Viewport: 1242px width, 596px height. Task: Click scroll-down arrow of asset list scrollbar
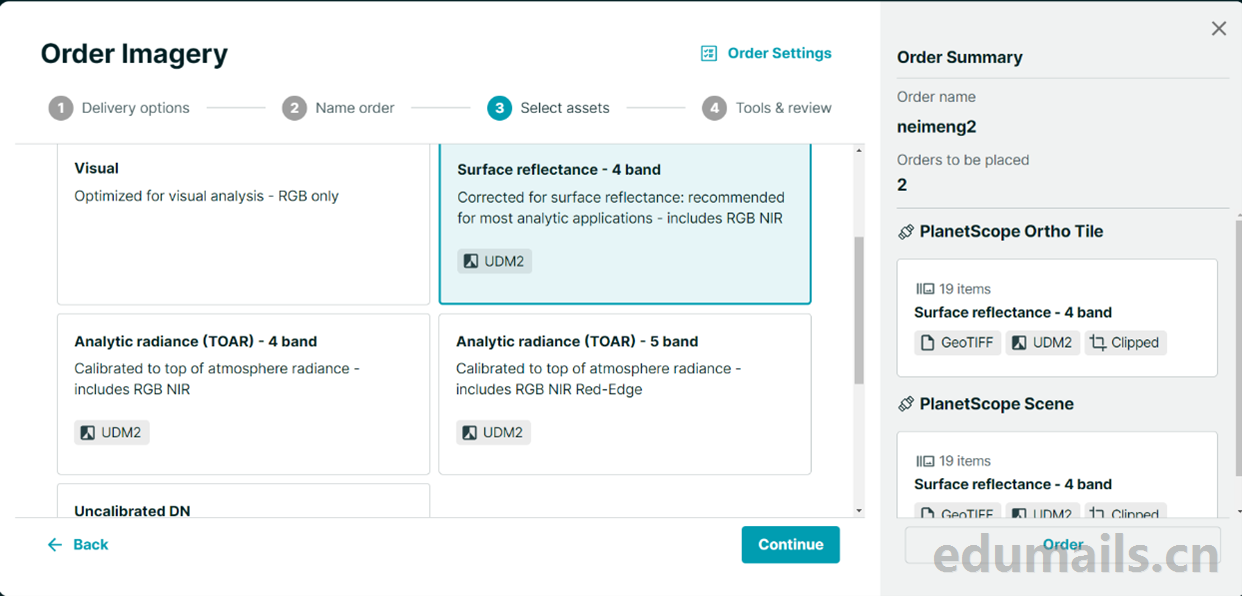[859, 511]
